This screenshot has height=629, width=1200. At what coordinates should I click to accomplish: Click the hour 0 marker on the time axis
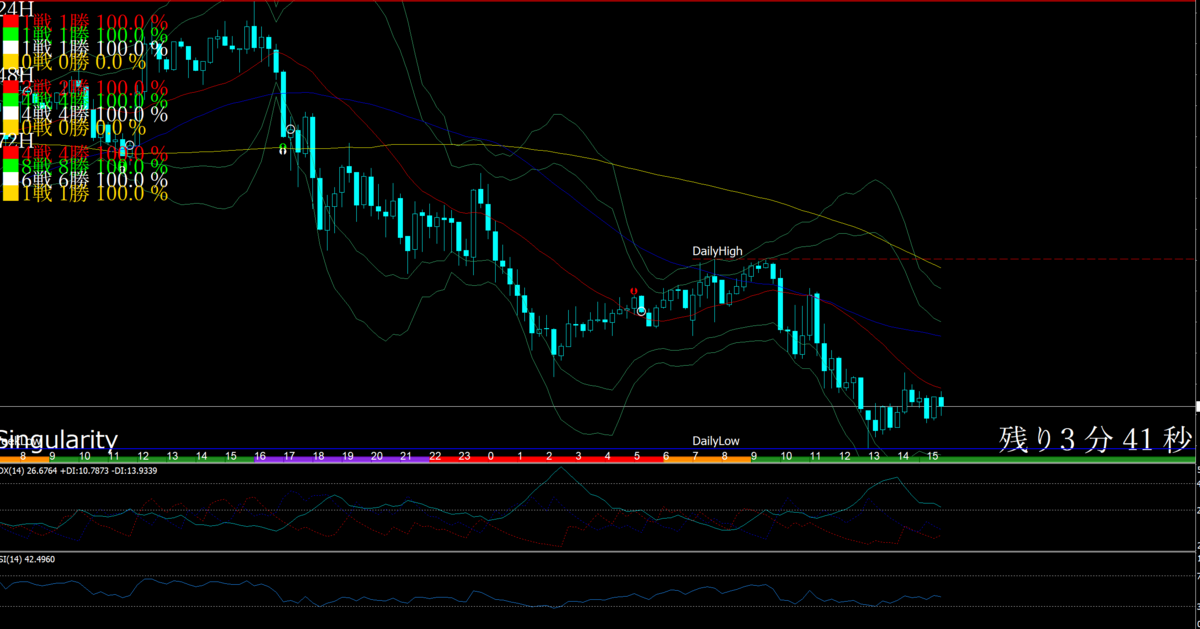[x=491, y=455]
